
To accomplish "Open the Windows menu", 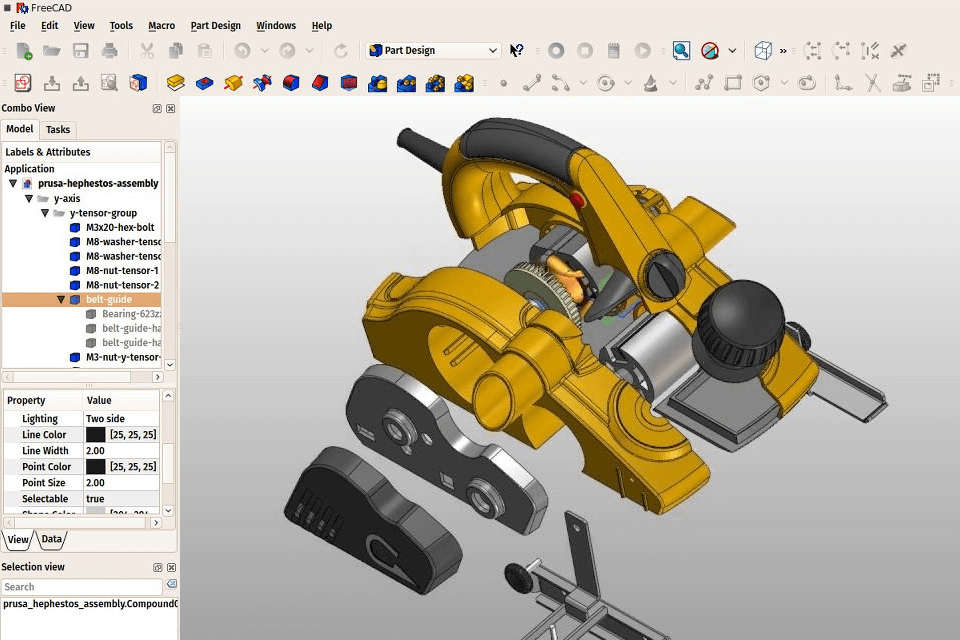I will [x=276, y=25].
